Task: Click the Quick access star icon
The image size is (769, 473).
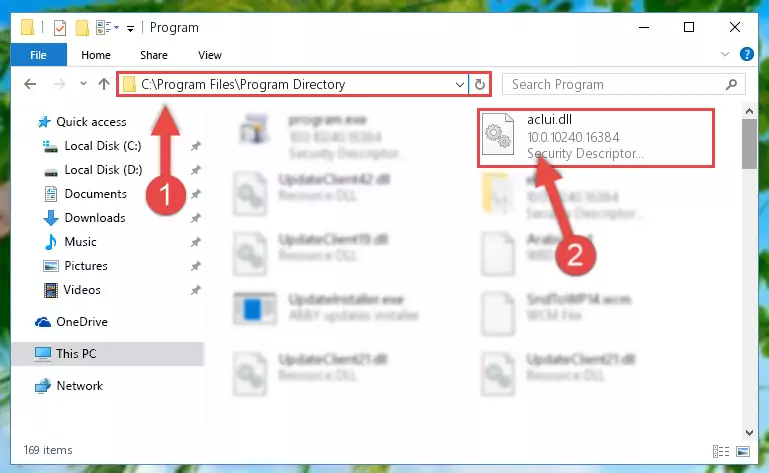Action: coord(44,122)
